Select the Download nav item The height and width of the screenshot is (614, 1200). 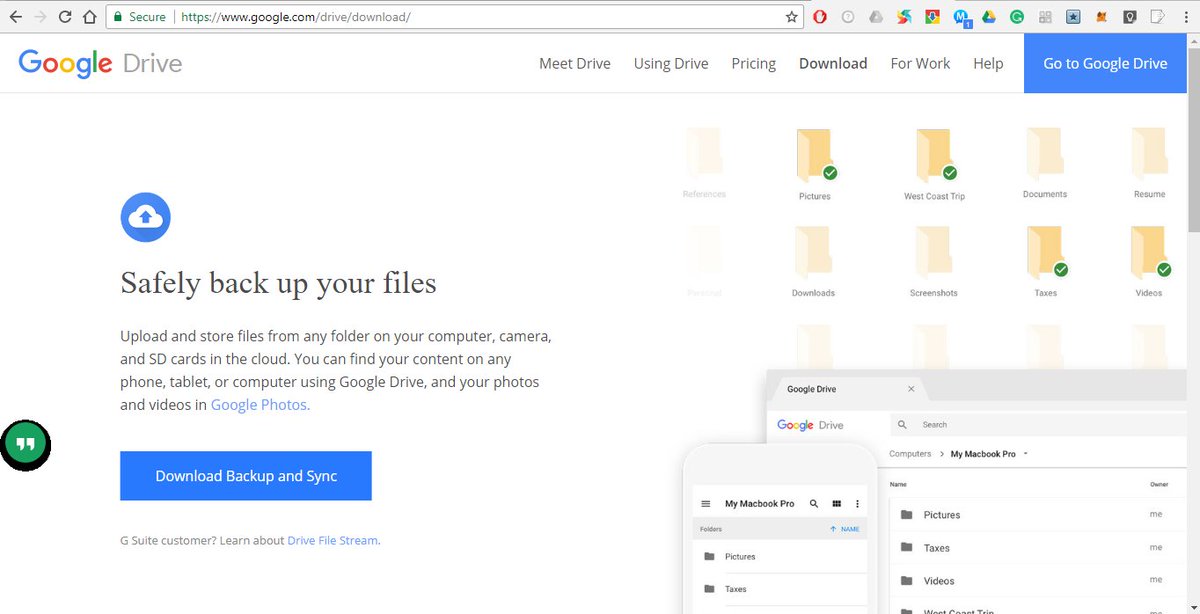coord(833,63)
